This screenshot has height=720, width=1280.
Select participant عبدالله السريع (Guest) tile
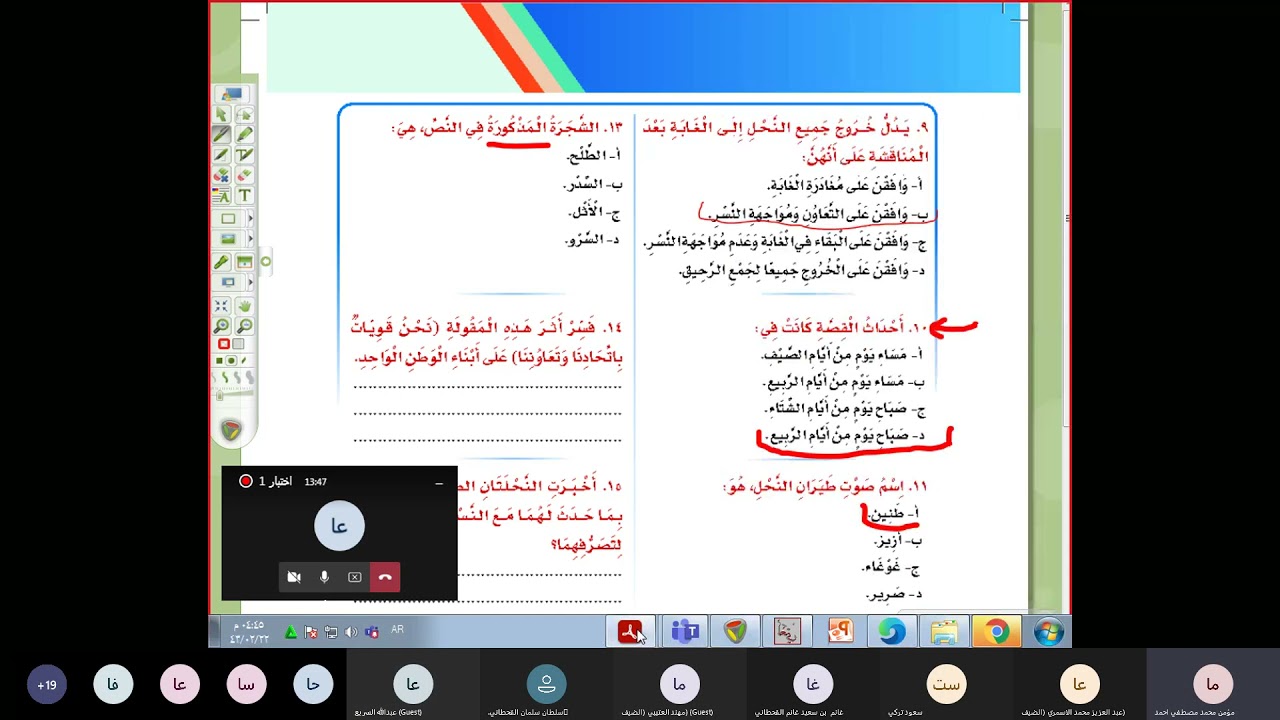click(x=413, y=685)
